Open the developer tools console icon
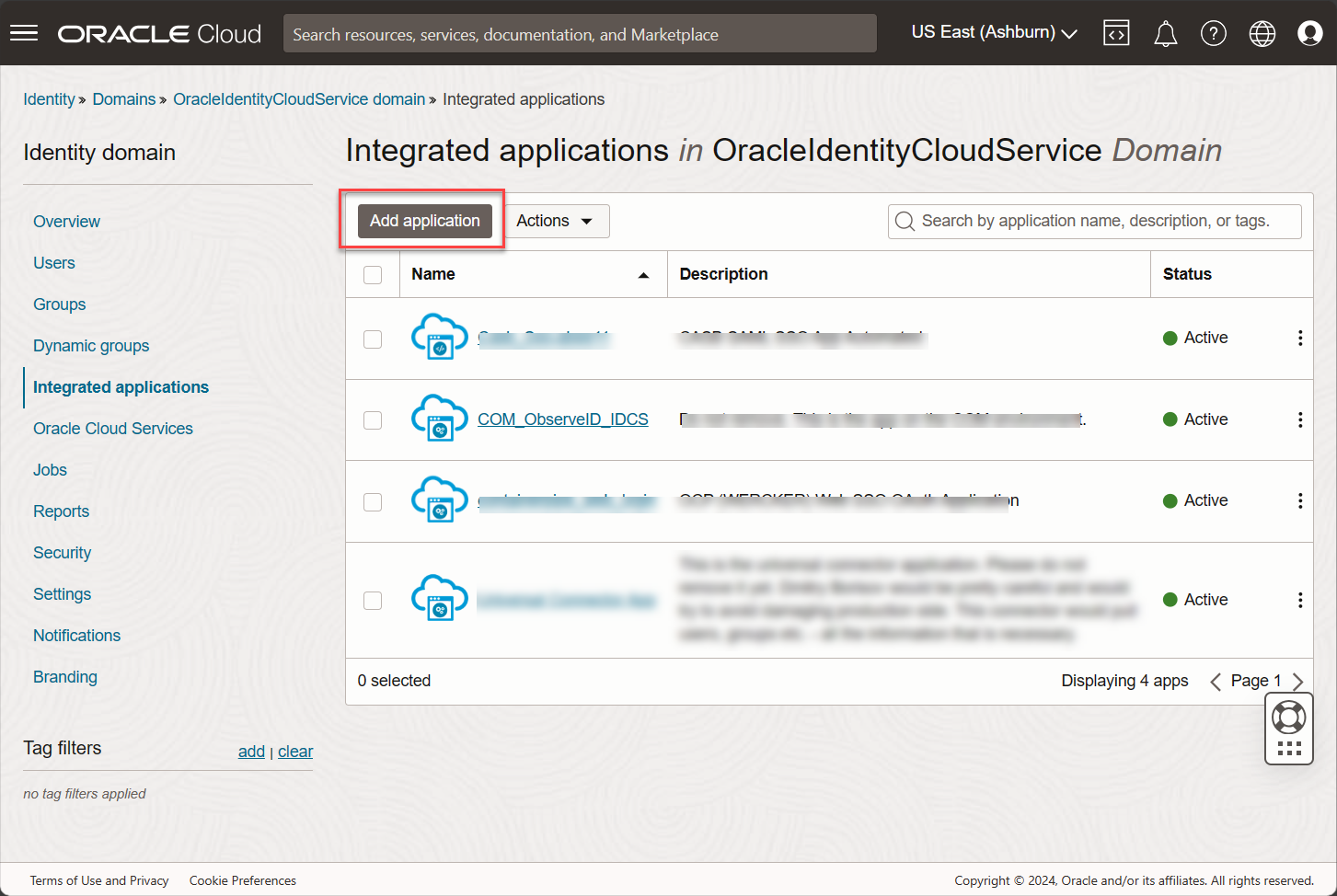Image resolution: width=1337 pixels, height=896 pixels. click(1116, 32)
